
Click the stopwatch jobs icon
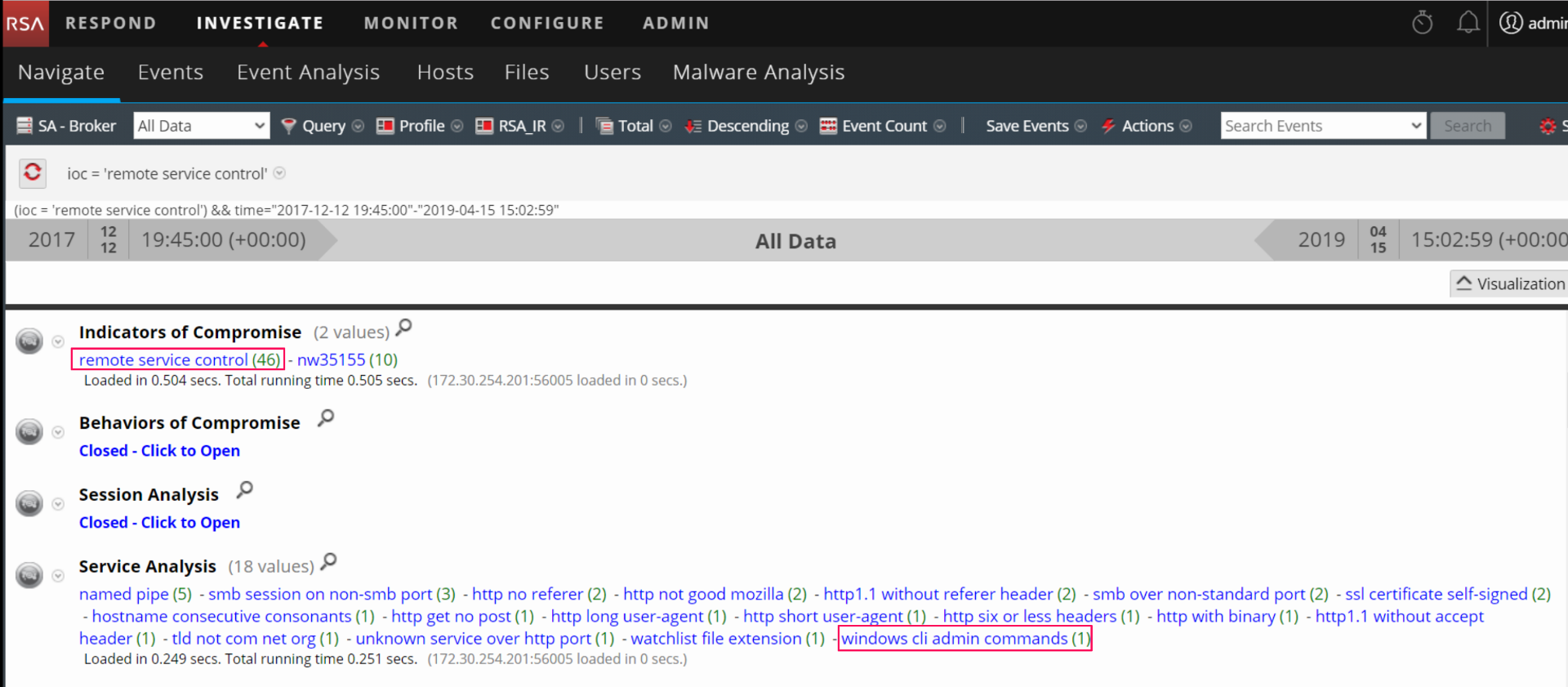point(1422,23)
